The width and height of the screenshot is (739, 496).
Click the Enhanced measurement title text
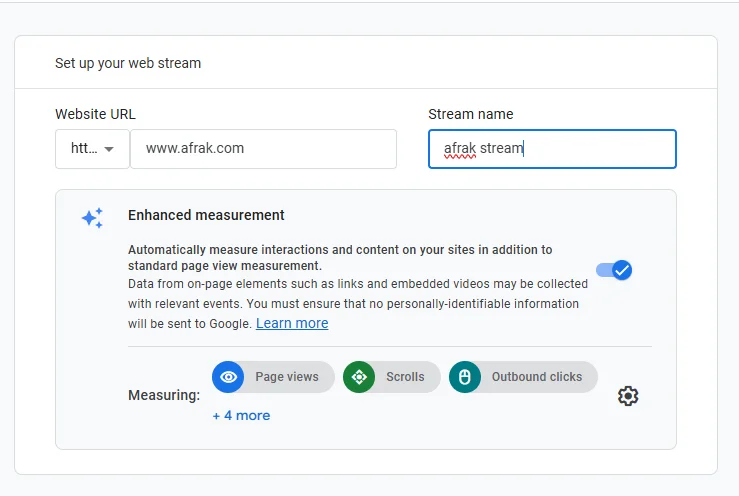point(206,215)
